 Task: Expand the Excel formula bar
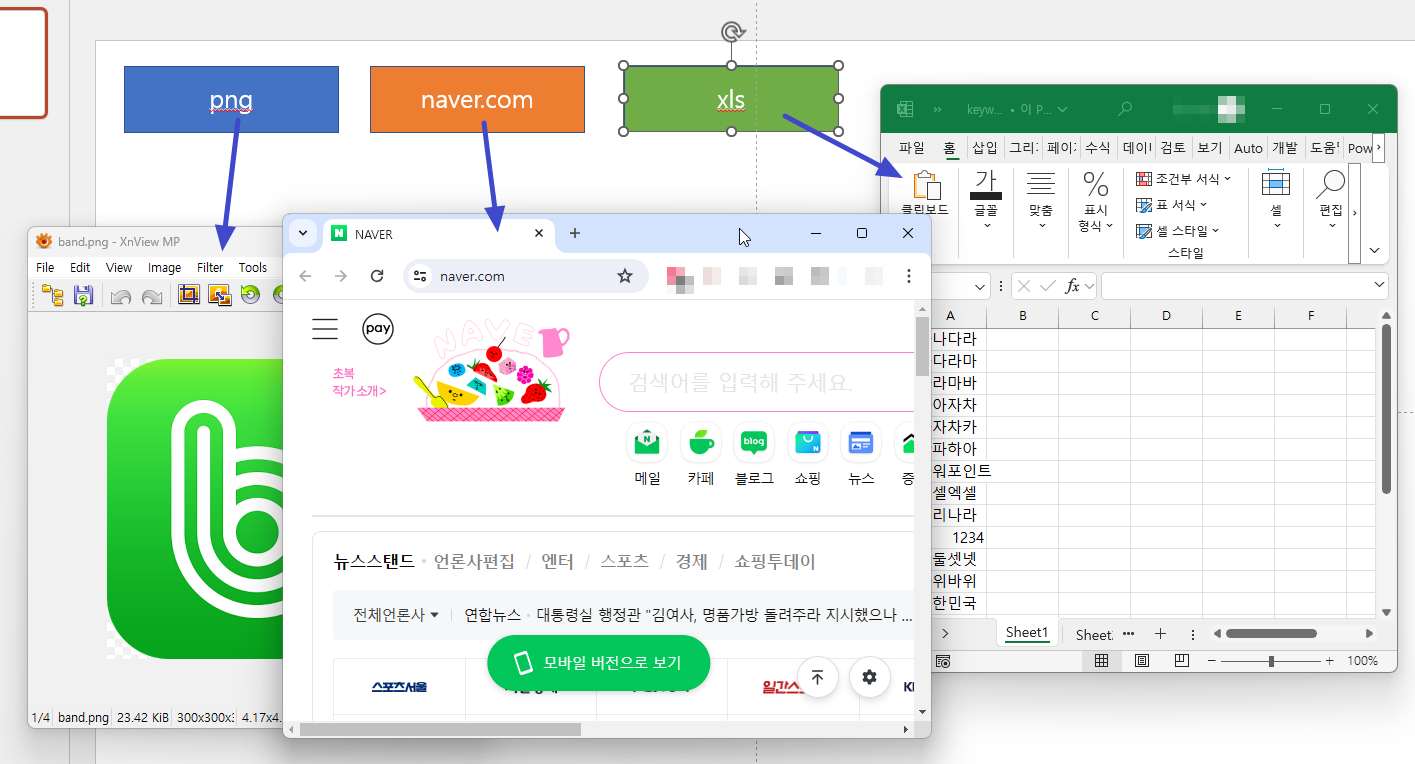[x=1380, y=286]
